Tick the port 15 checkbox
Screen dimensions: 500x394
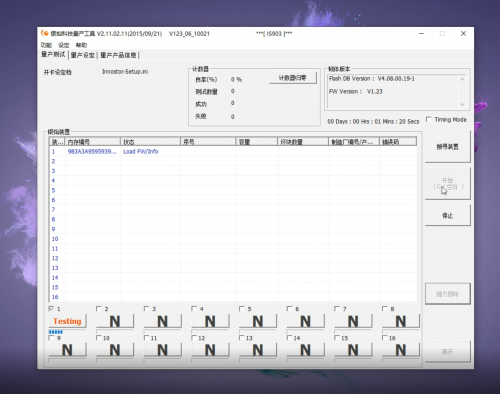337,338
